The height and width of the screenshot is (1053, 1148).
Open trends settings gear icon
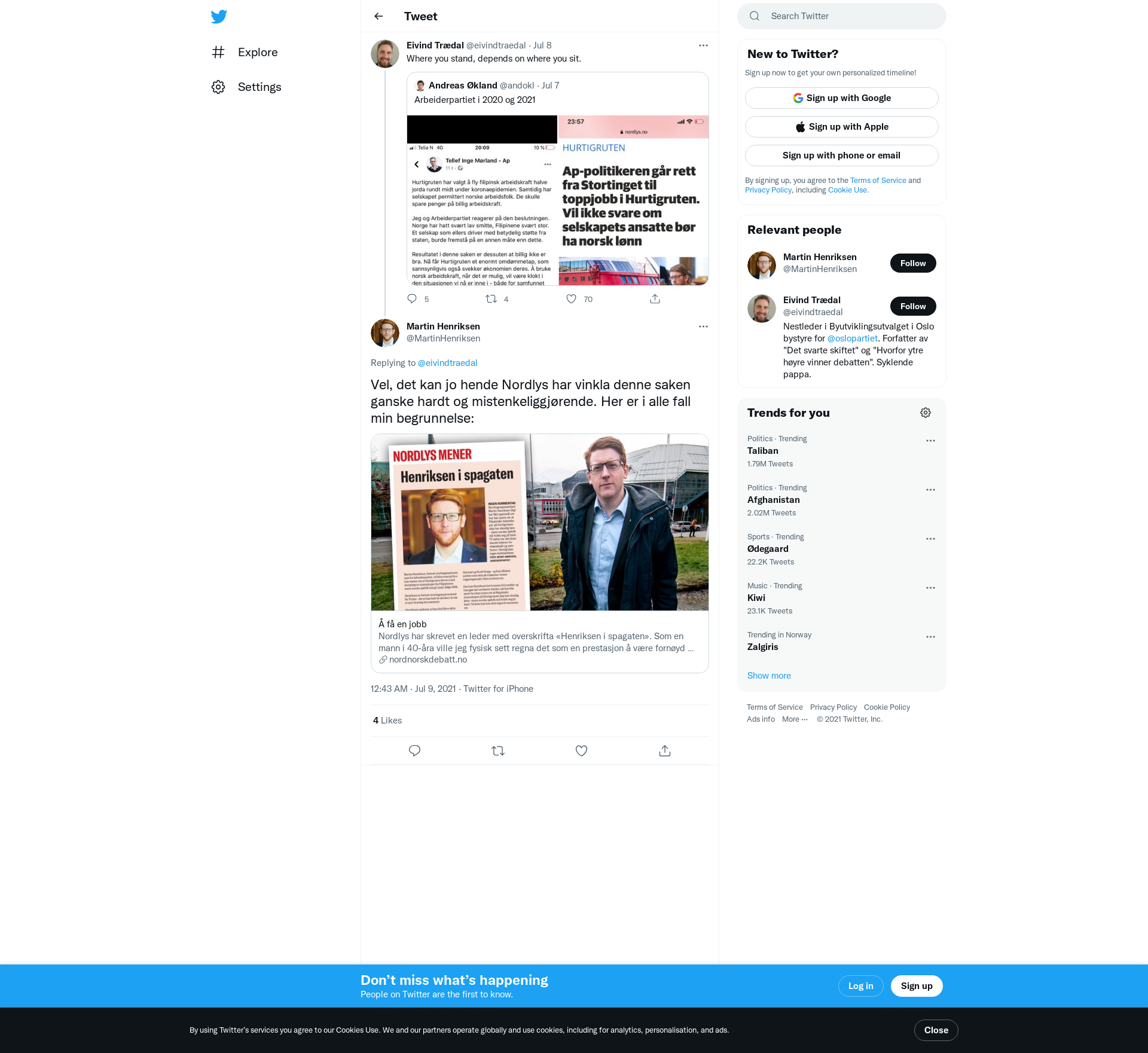point(925,413)
